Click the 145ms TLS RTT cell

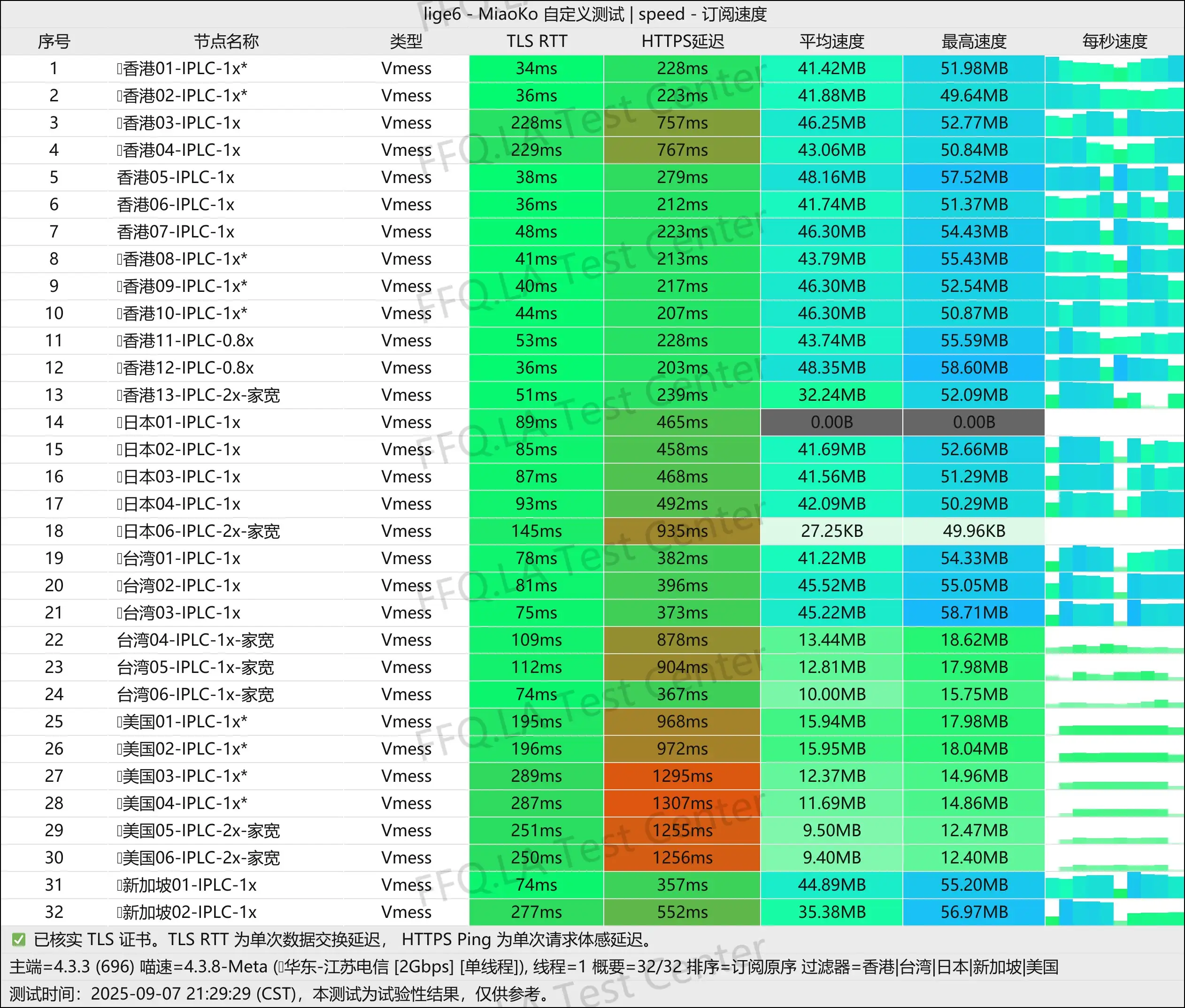pos(536,531)
